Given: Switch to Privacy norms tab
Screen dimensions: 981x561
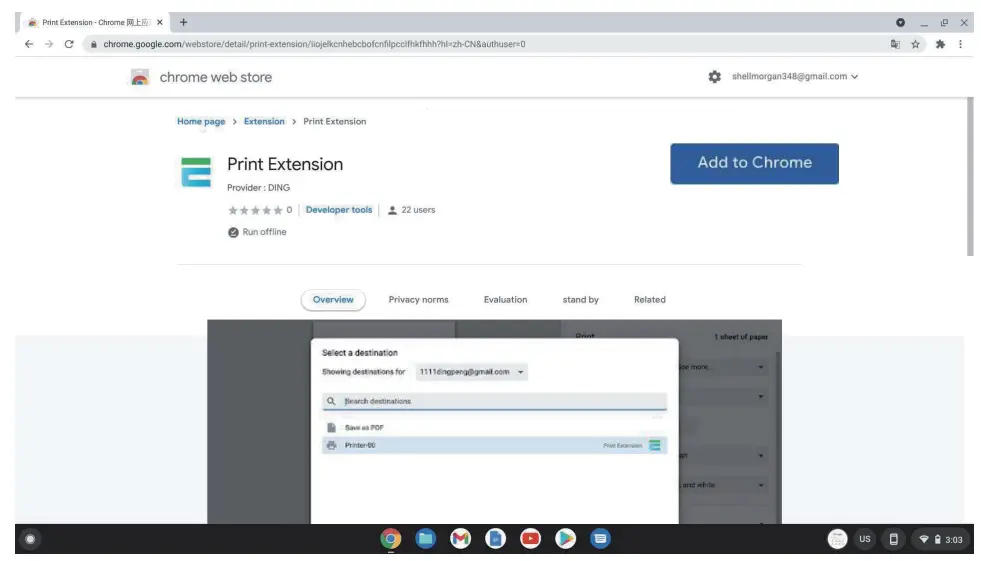Looking at the screenshot, I should (x=418, y=300).
